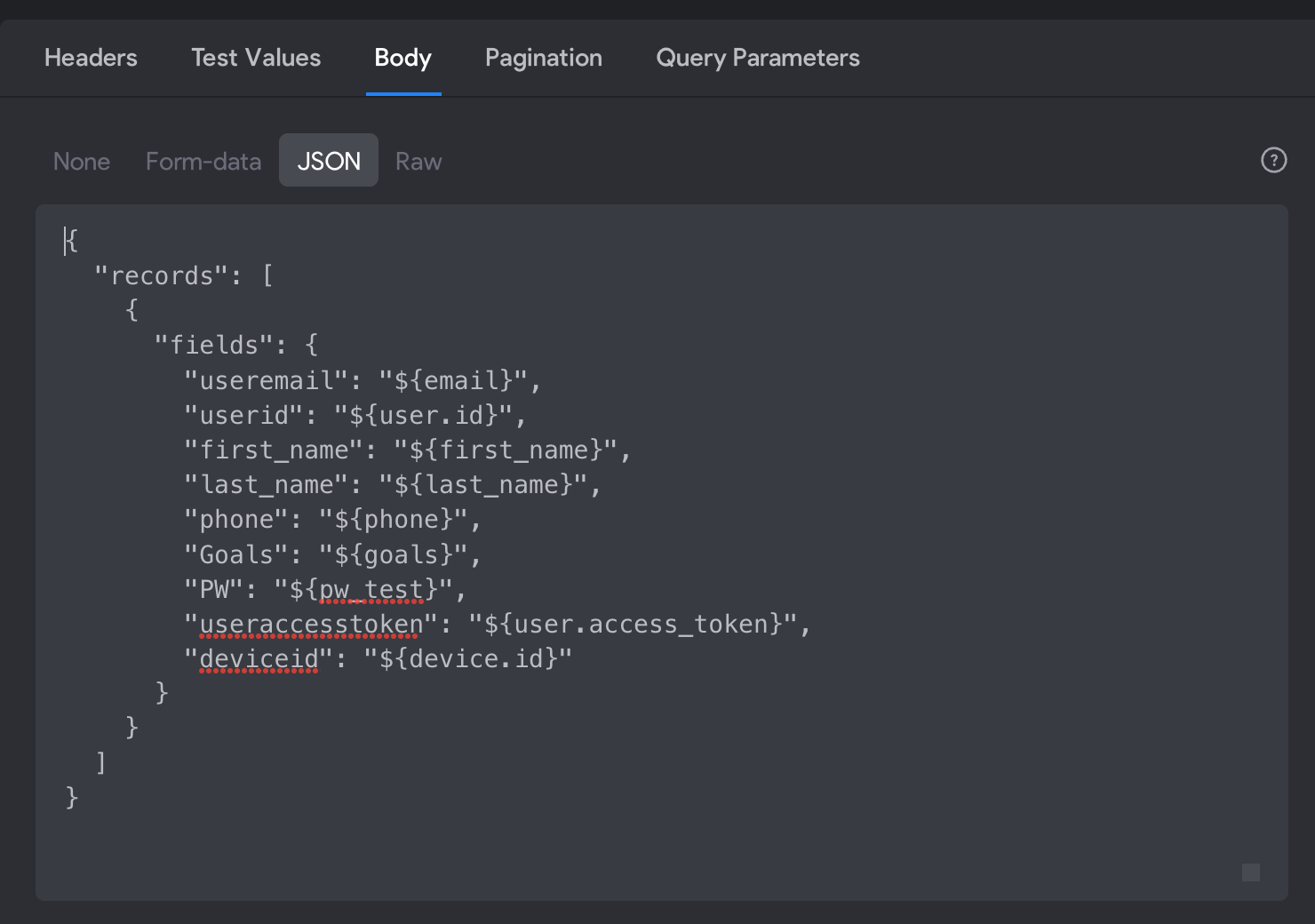The width and height of the screenshot is (1315, 924).
Task: Click the closing square bracket line
Action: (101, 762)
